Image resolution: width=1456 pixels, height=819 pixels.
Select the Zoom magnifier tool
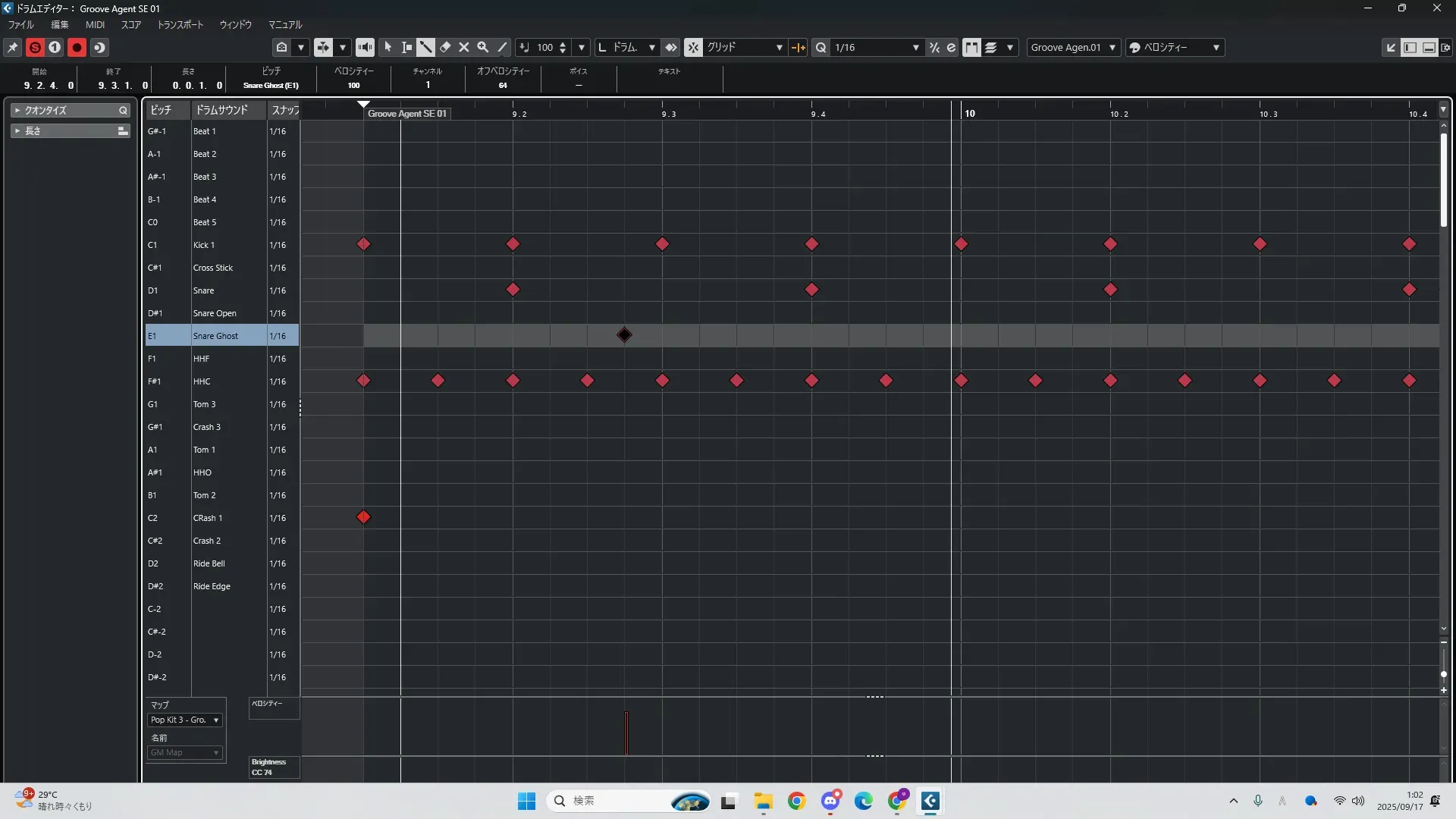[483, 47]
